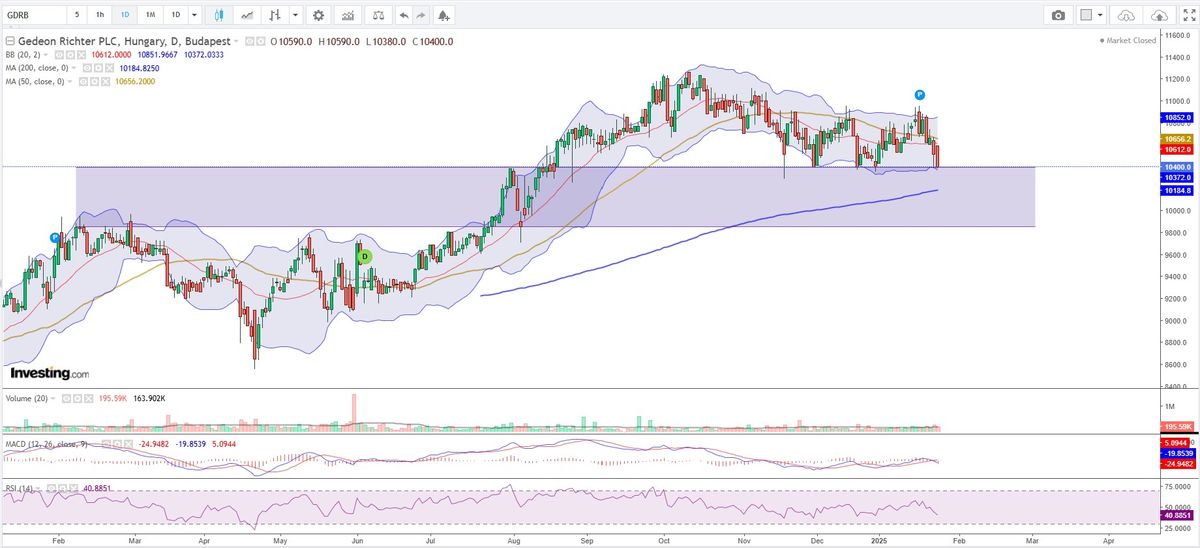
Task: Click the 1D interval selector
Action: (175, 15)
